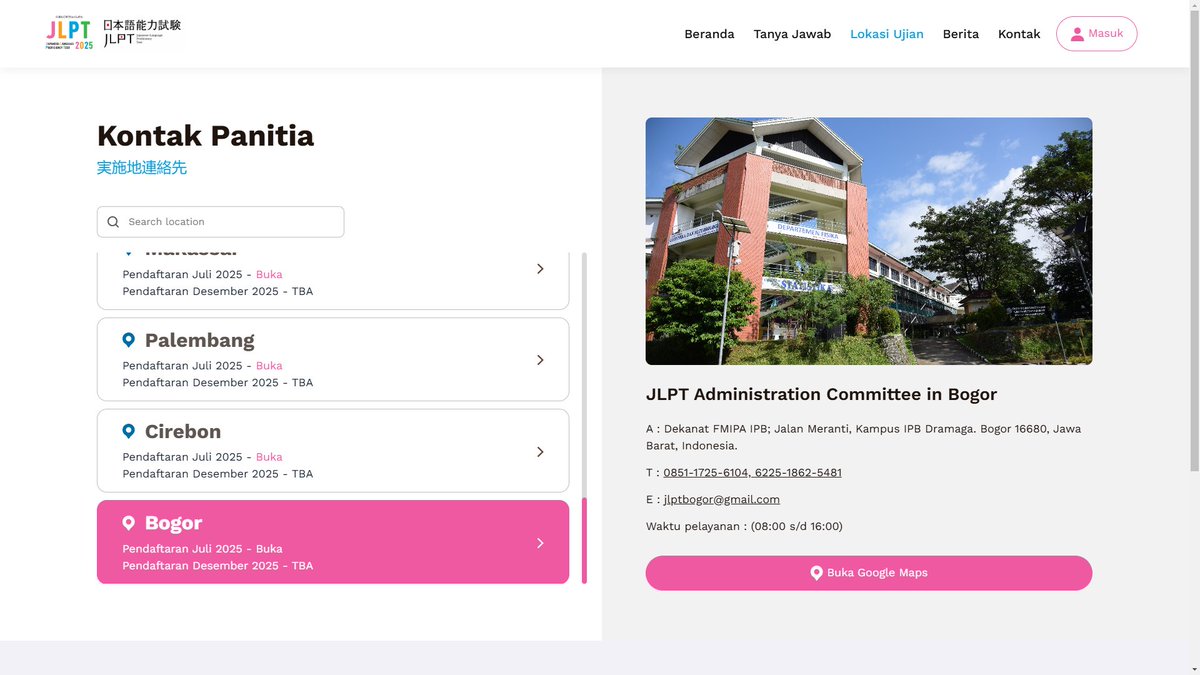Click the Bogor phone number link

click(x=752, y=473)
